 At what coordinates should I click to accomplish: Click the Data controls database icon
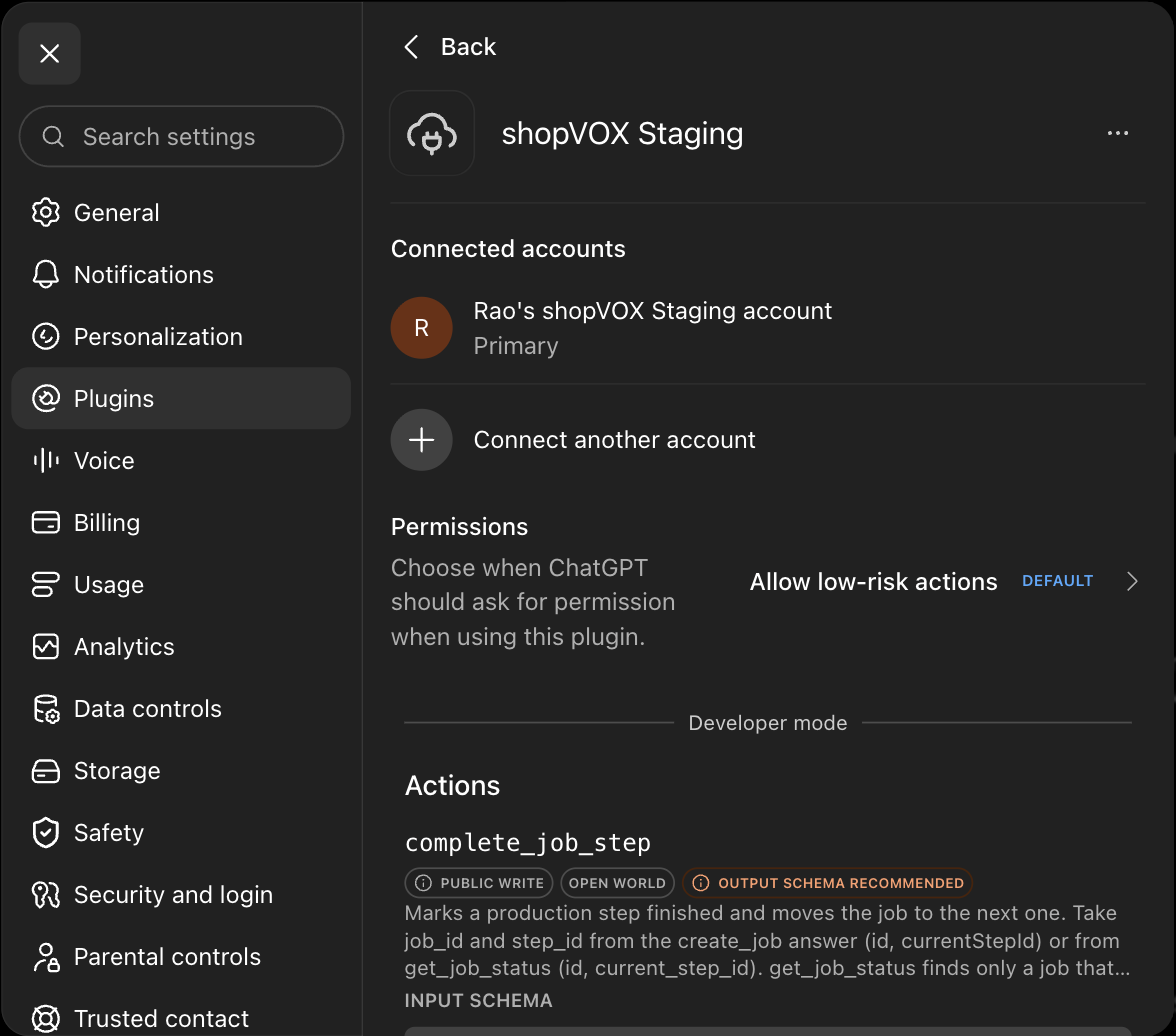pyautogui.click(x=46, y=709)
